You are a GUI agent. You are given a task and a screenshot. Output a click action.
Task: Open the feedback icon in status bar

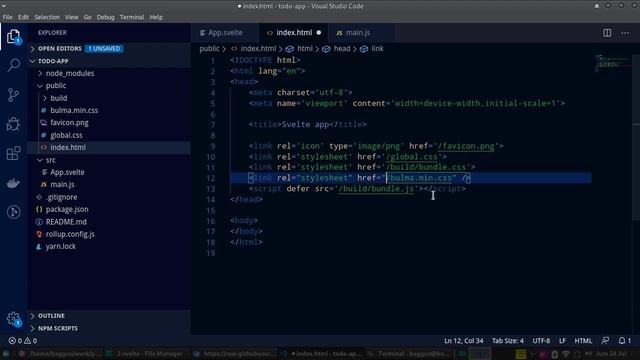coord(605,340)
